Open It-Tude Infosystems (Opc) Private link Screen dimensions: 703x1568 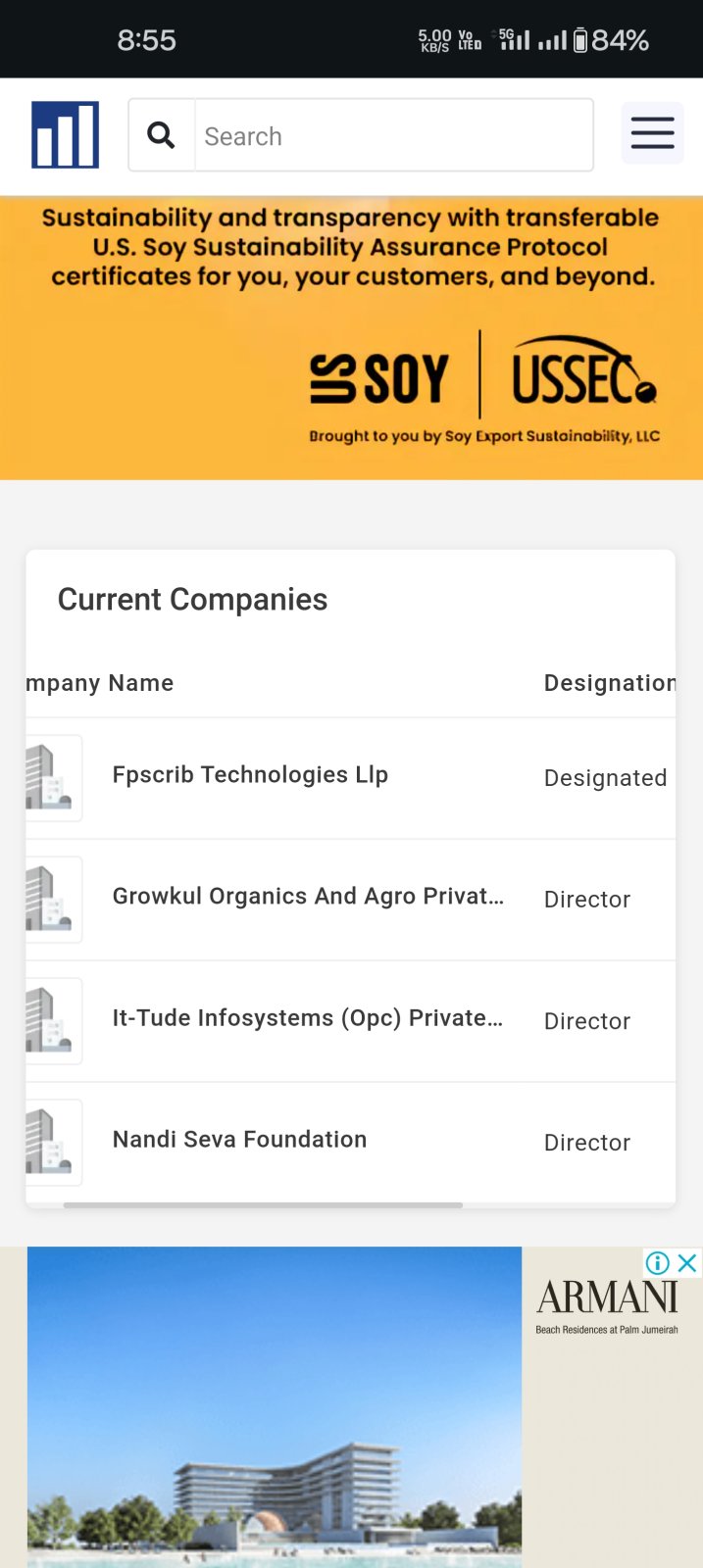308,1018
